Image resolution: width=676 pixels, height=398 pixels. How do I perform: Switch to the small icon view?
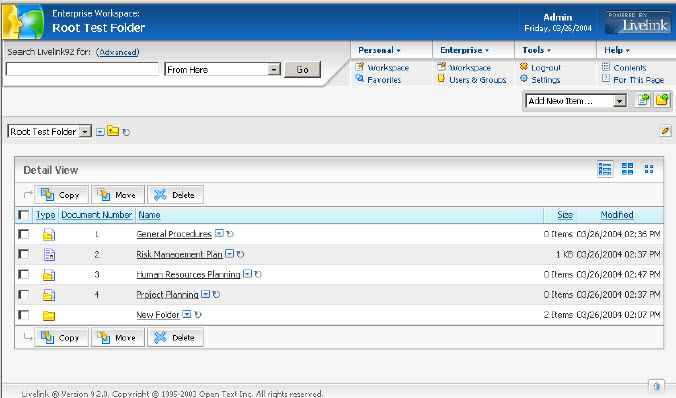click(649, 169)
